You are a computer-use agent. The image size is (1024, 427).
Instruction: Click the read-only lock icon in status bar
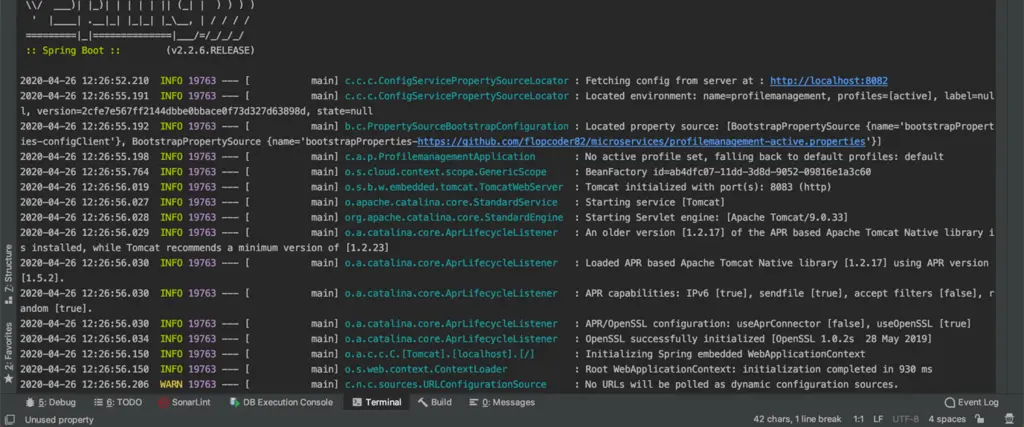click(x=979, y=419)
